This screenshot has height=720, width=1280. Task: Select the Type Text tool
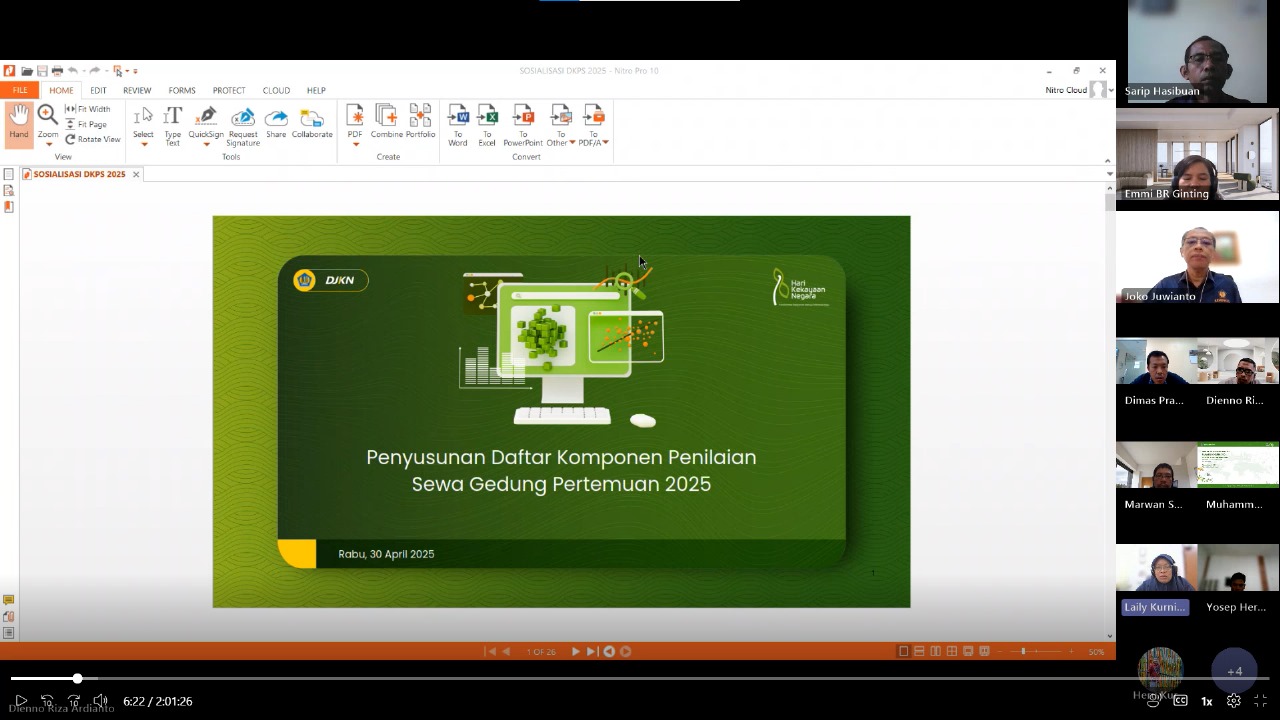[x=172, y=124]
